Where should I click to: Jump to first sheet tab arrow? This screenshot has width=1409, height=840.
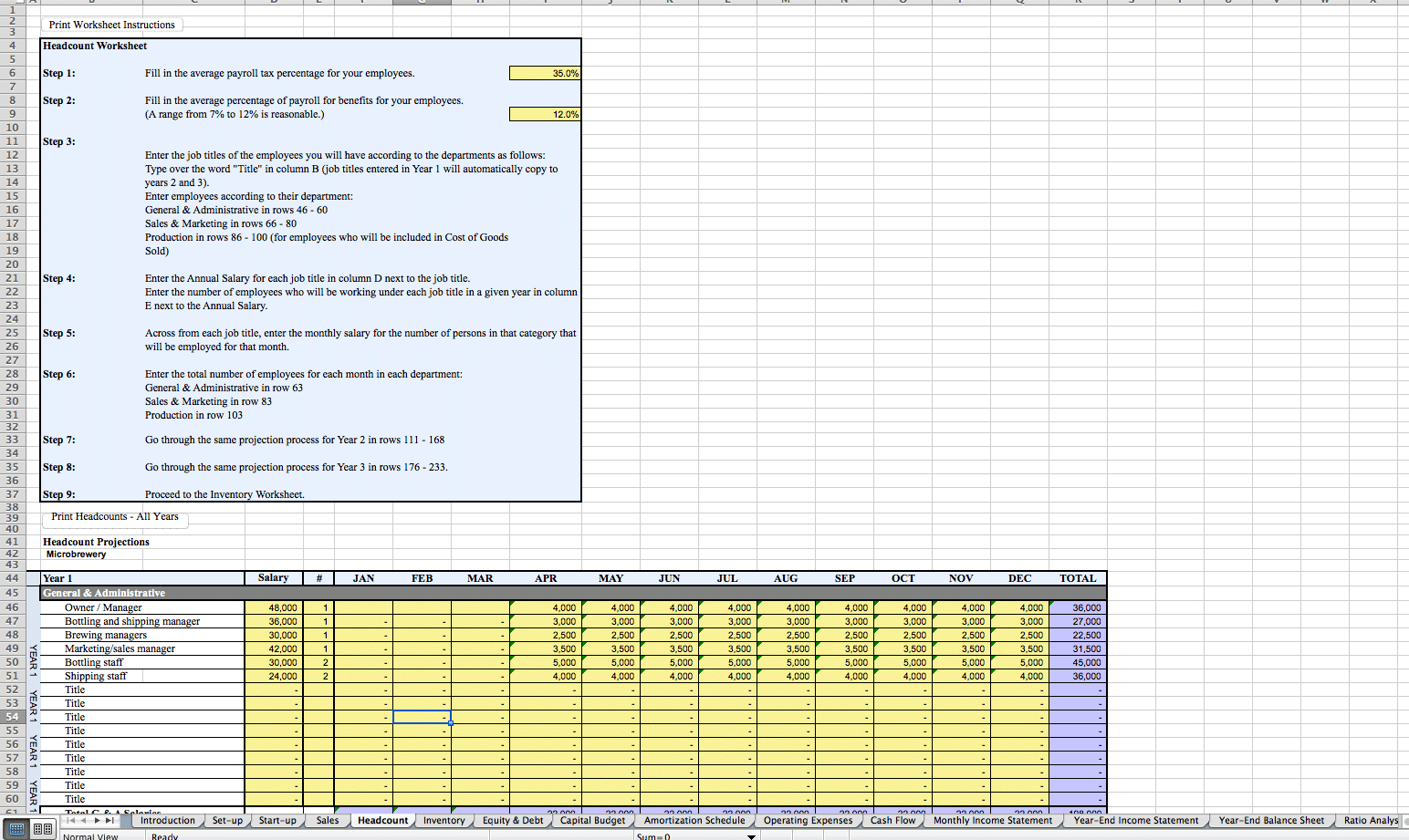(71, 821)
